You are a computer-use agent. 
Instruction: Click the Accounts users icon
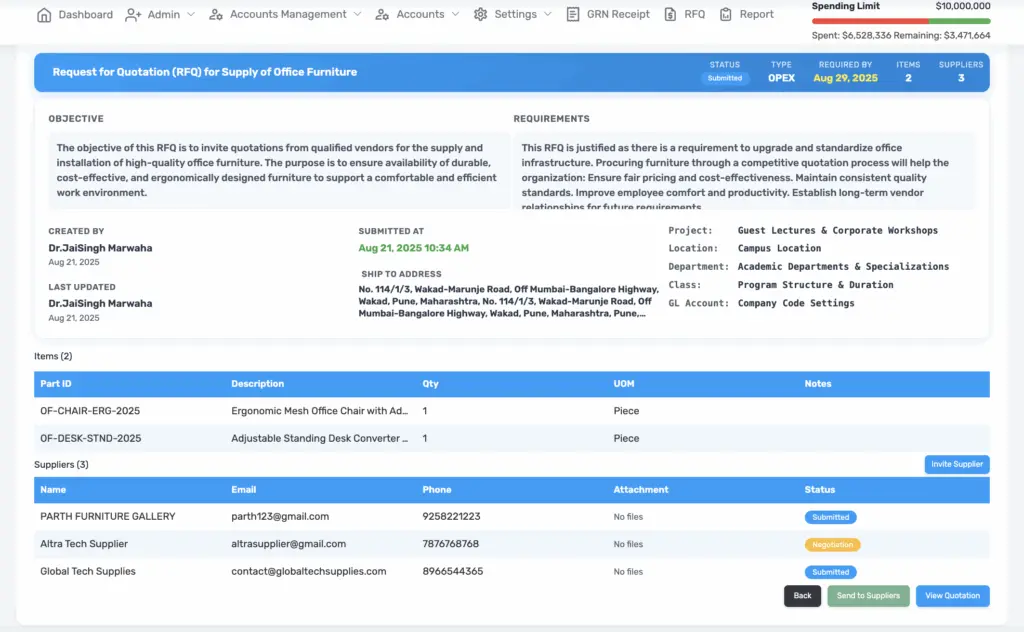[x=382, y=15]
